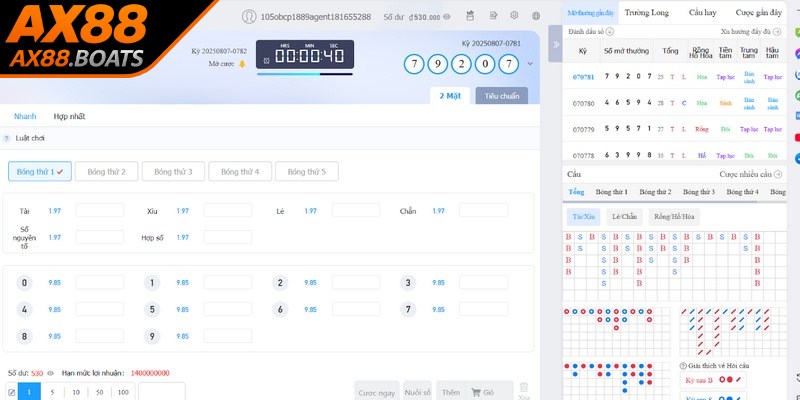This screenshot has width=800, height=400.
Task: Toggle bottom Số dư eye icon
Action: click(x=50, y=373)
